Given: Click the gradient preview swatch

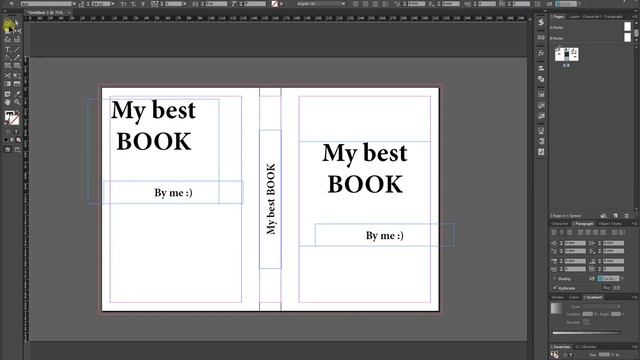Looking at the screenshot, I should coord(556,309).
